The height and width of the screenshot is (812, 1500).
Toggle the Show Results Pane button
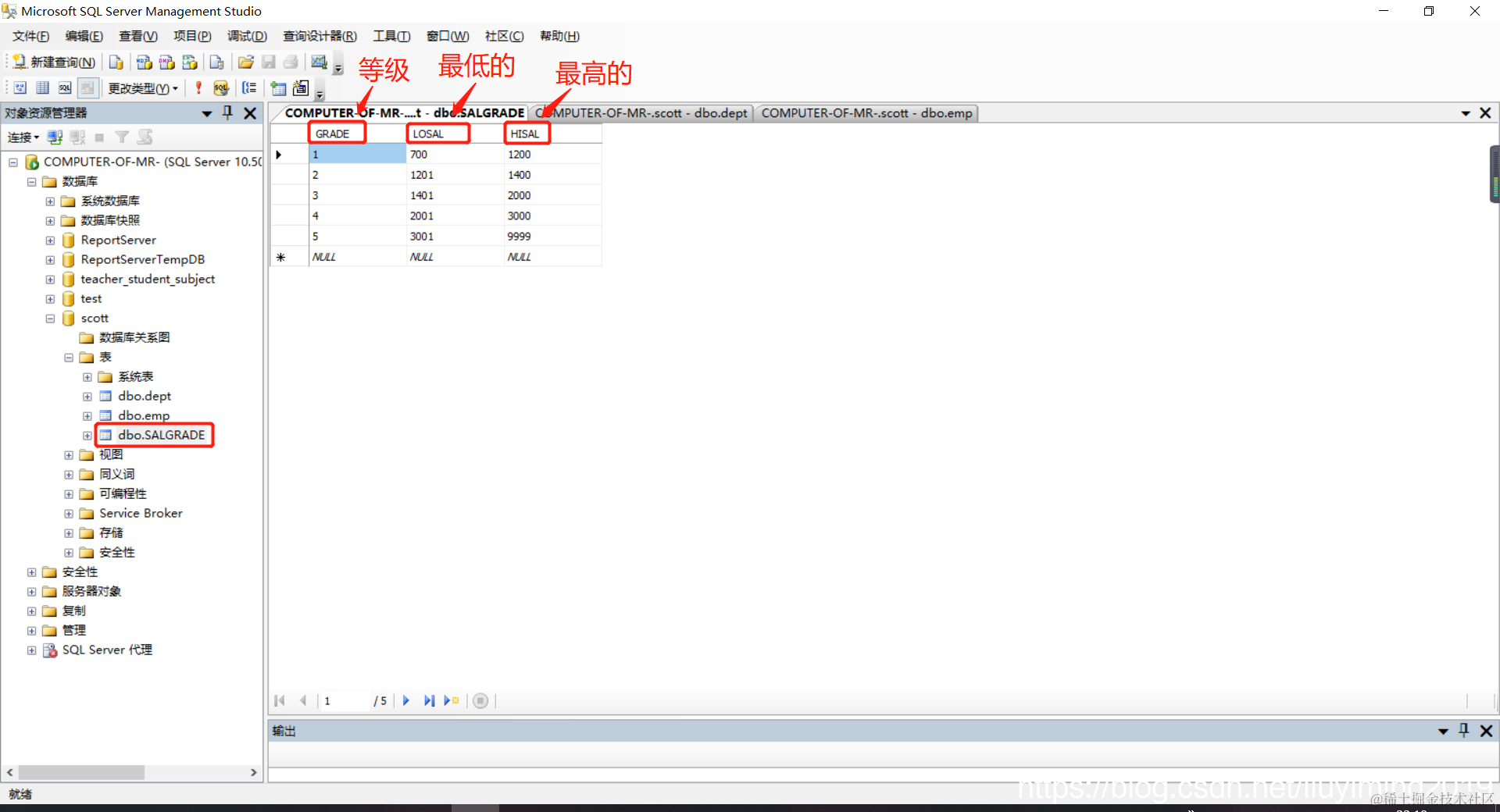point(87,88)
